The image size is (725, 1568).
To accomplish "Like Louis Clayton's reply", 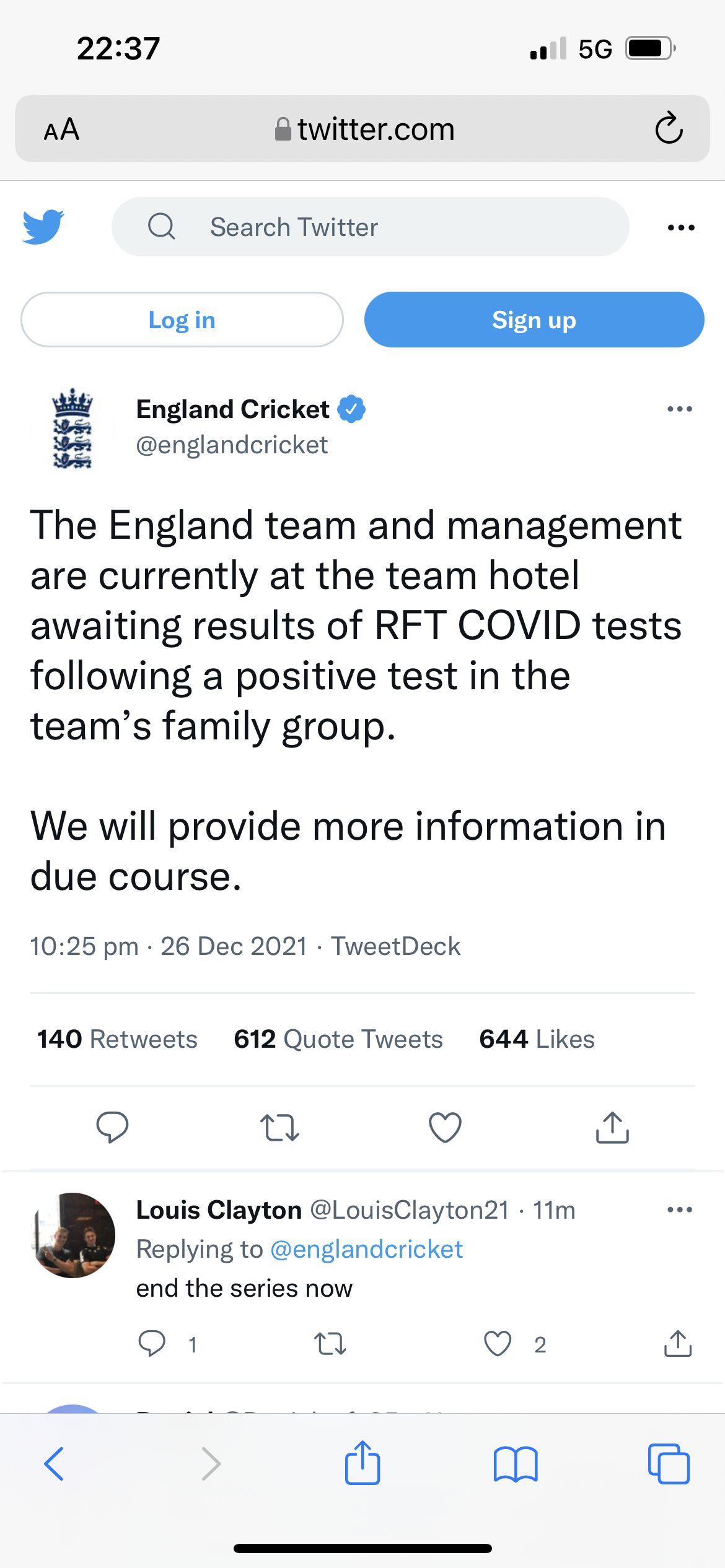I will pos(498,1344).
